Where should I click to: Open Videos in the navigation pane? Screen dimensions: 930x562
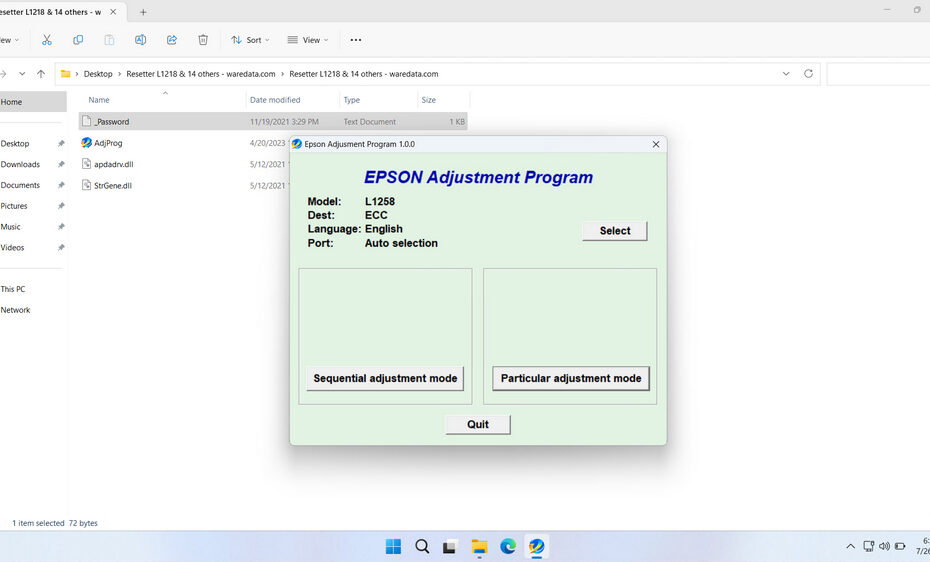point(12,247)
